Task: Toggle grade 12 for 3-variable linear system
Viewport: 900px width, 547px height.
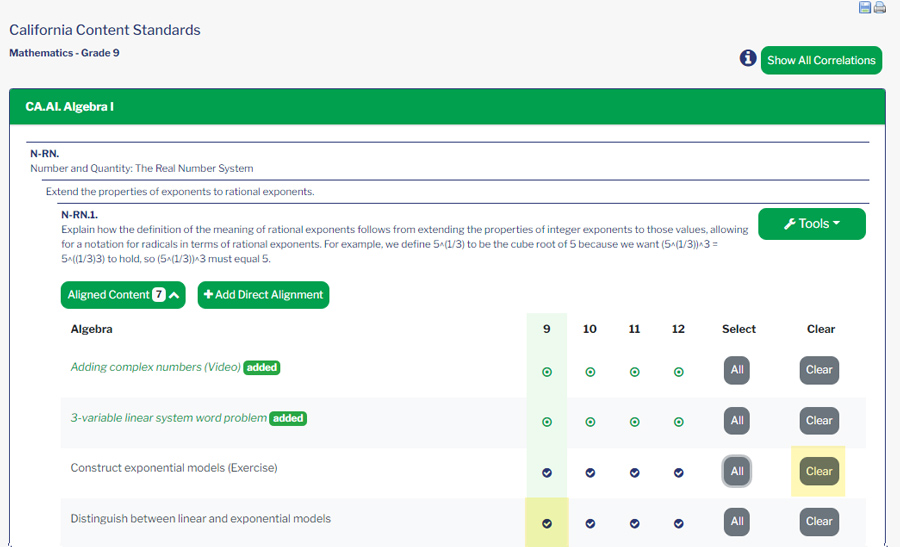Action: click(x=678, y=422)
